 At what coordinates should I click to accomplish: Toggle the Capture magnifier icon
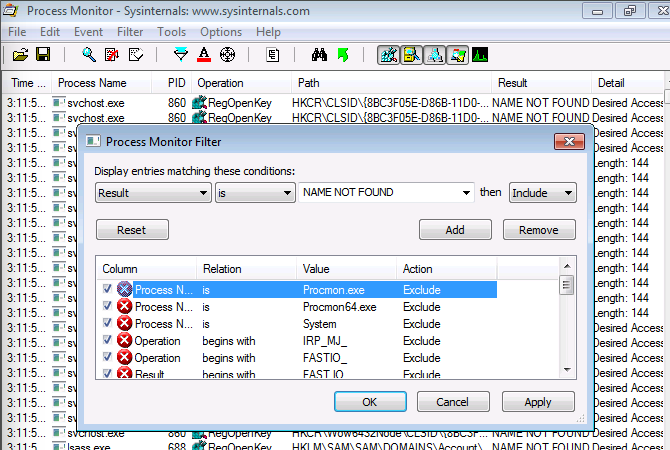tap(89, 55)
